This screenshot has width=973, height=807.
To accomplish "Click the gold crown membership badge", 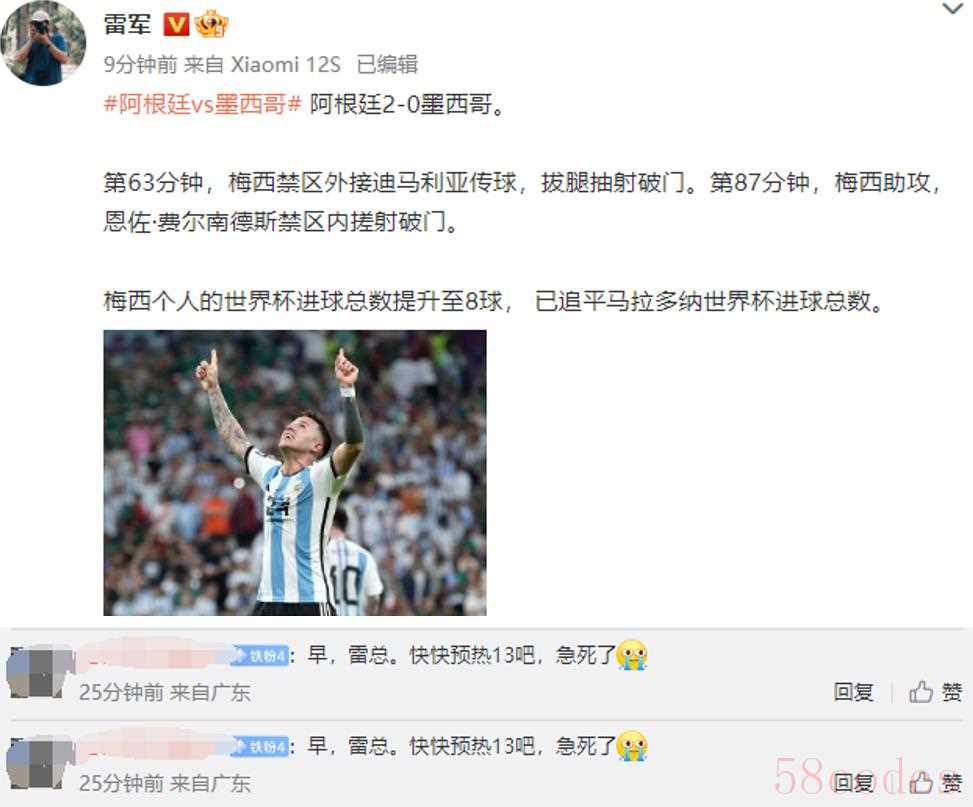I will [211, 25].
